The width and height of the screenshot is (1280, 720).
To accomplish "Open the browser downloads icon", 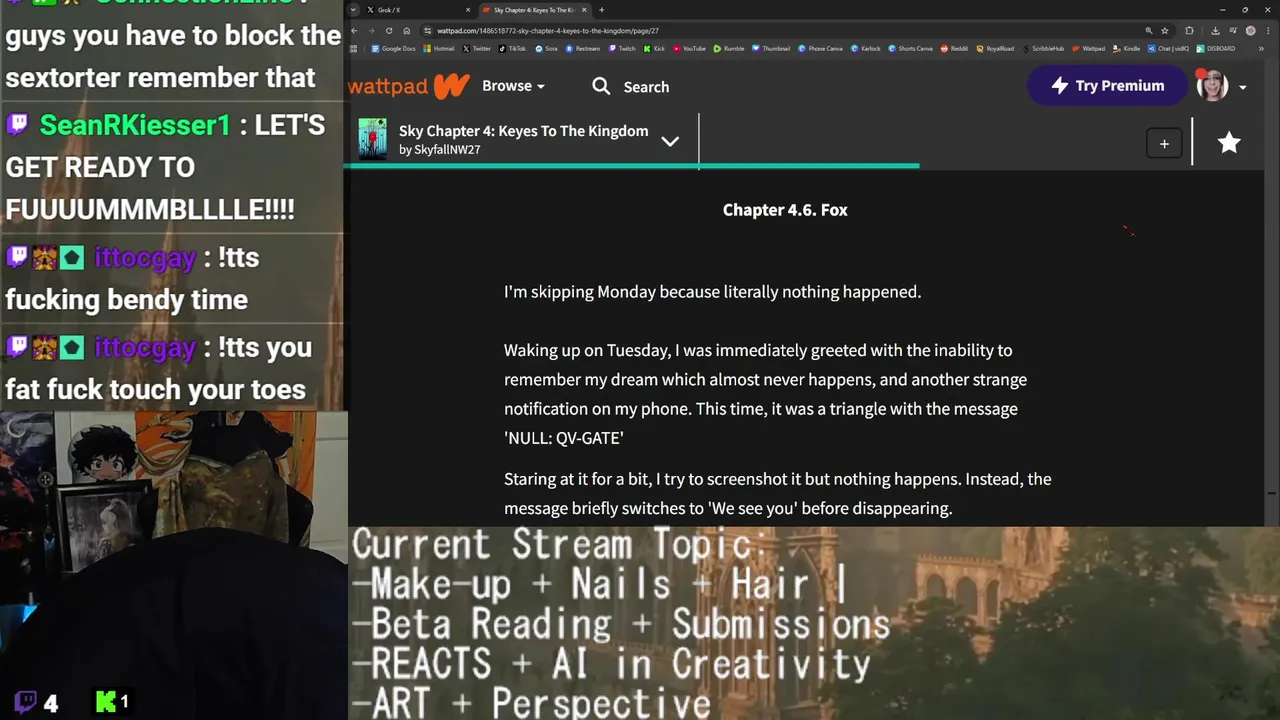I will point(1215,31).
